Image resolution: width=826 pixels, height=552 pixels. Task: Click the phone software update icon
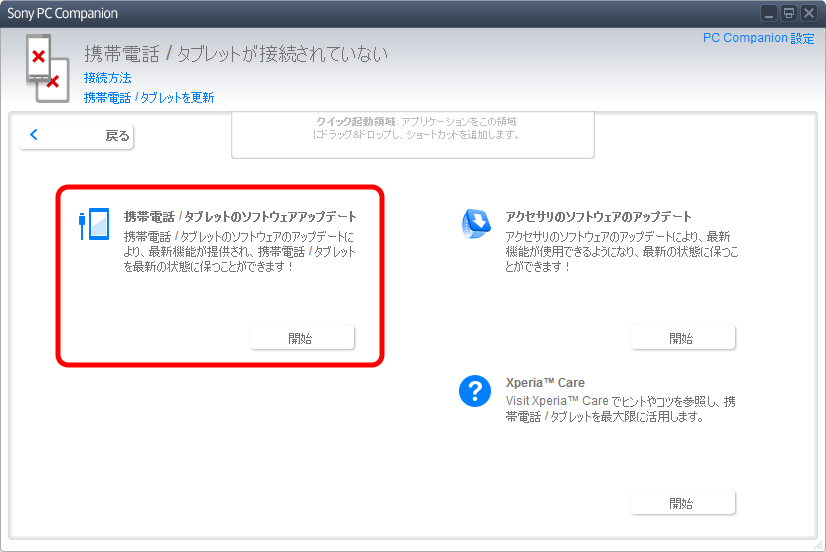(x=94, y=224)
